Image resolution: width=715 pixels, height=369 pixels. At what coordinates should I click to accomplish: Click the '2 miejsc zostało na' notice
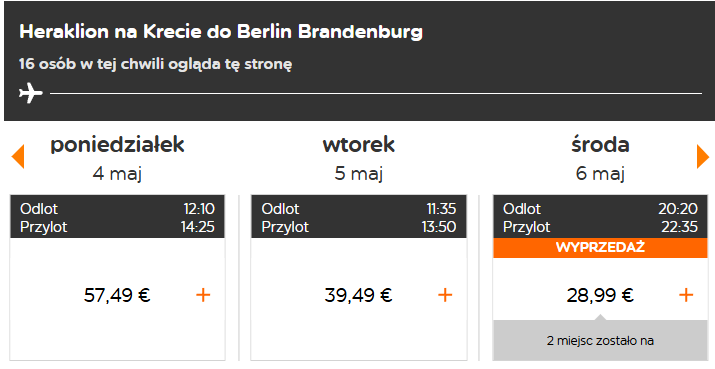coord(600,341)
